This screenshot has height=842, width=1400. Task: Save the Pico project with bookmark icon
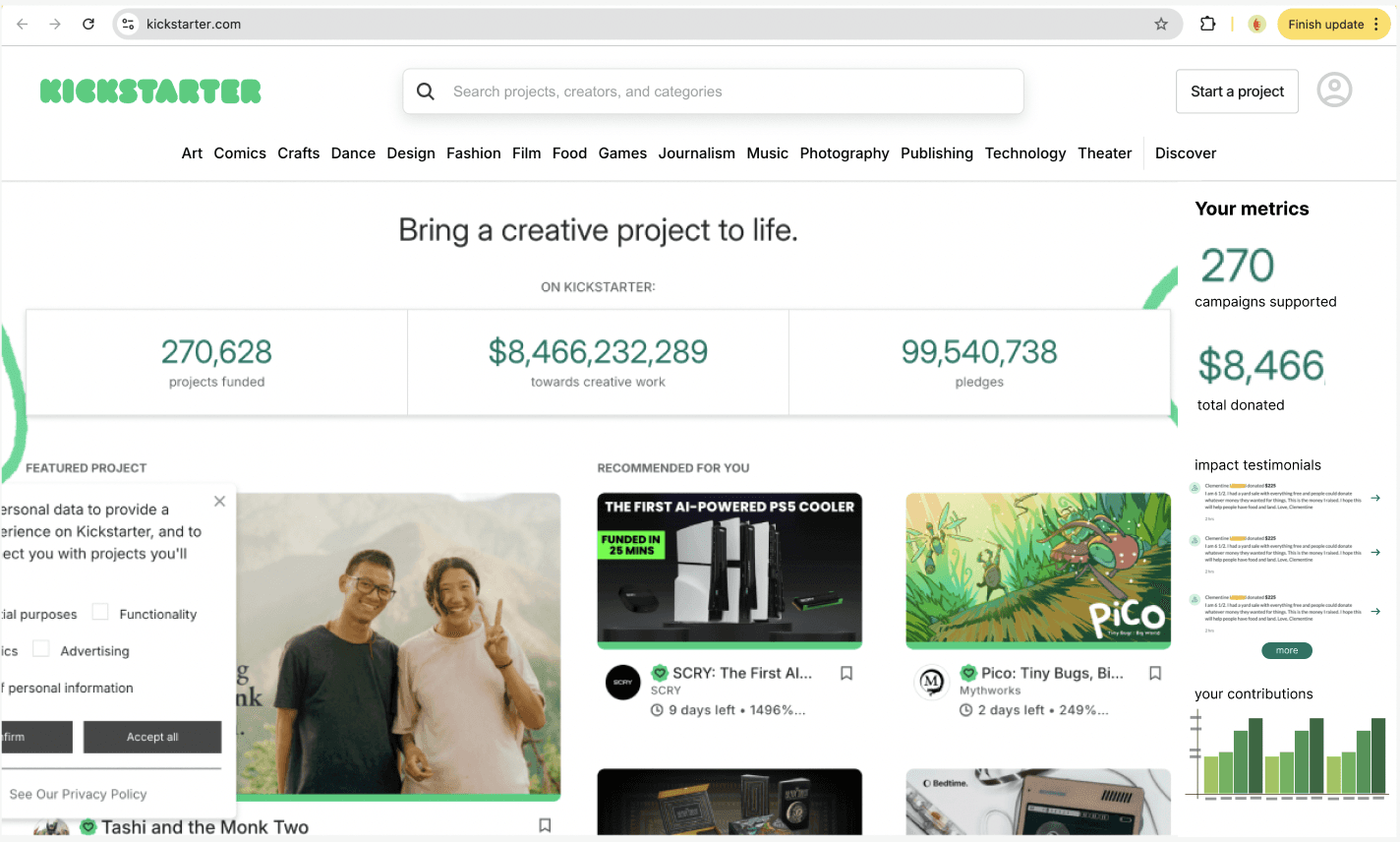pyautogui.click(x=1155, y=673)
